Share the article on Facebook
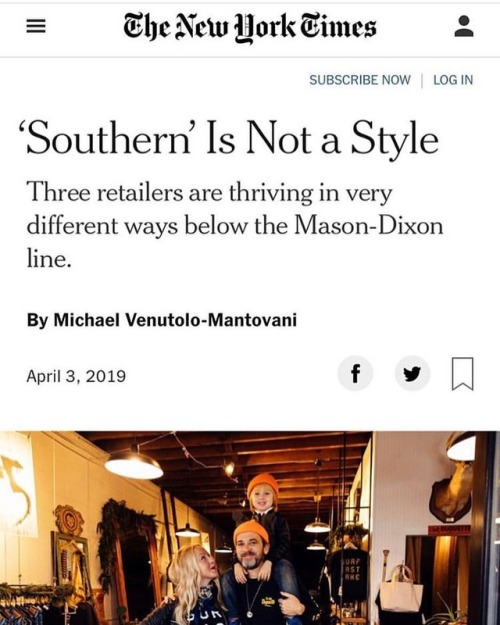Viewport: 500px width, 625px height. (355, 373)
